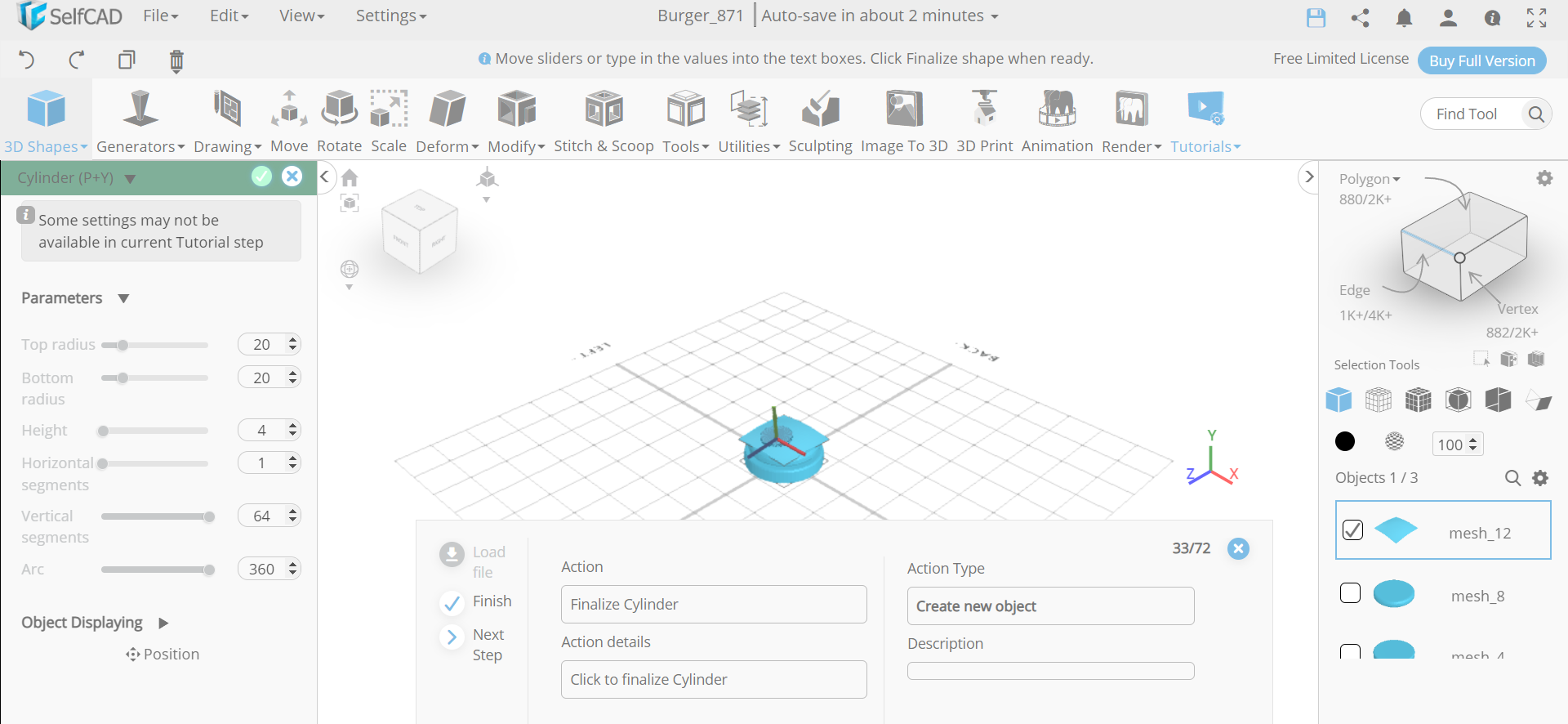This screenshot has height=724, width=1568.
Task: Collapse the Parameters section
Action: (x=123, y=298)
